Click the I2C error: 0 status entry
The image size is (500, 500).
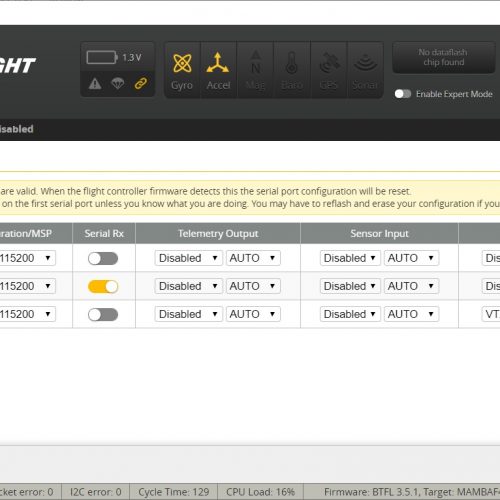pos(96,492)
